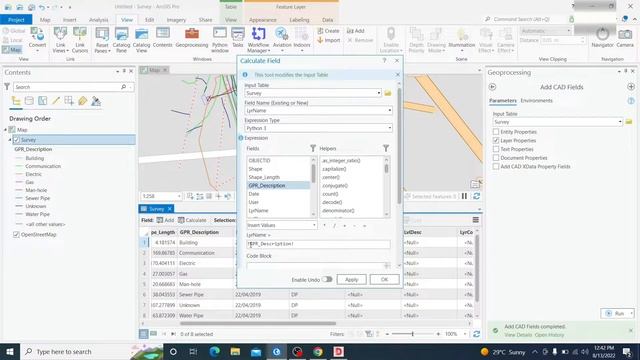Collapse Survey layer in Contents
Image resolution: width=640 pixels, height=360 pixels.
point(10,140)
